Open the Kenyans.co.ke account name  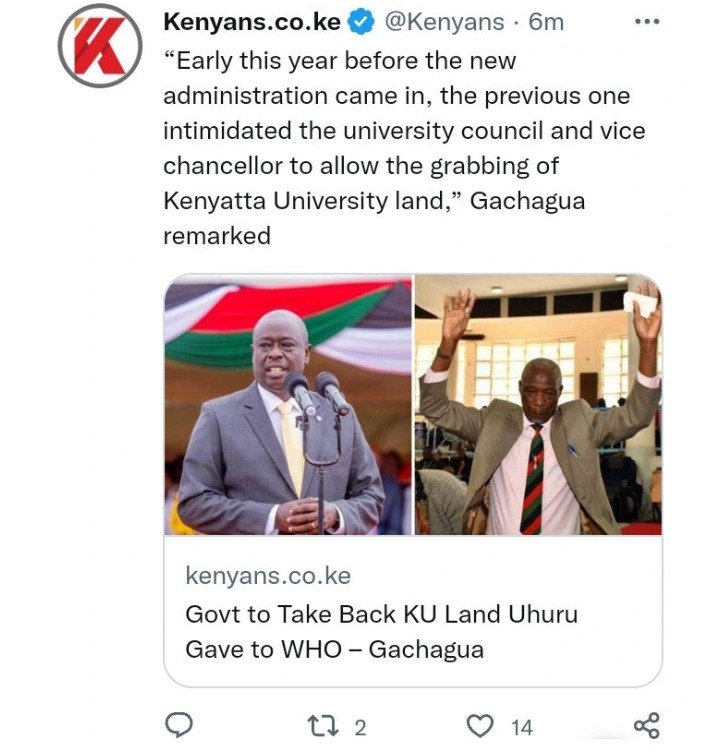(252, 22)
